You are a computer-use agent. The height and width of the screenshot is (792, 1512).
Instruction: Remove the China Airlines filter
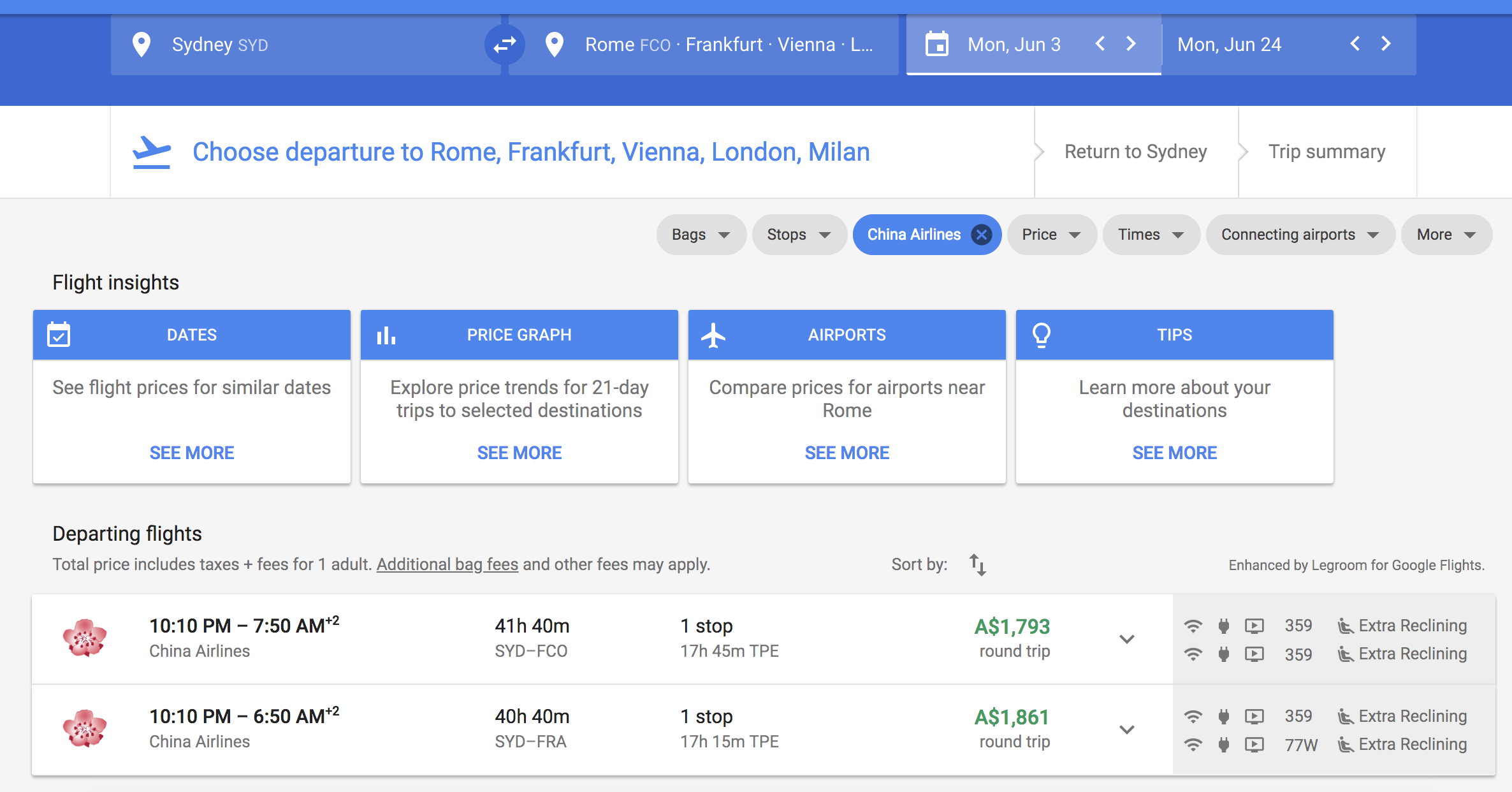[983, 233]
